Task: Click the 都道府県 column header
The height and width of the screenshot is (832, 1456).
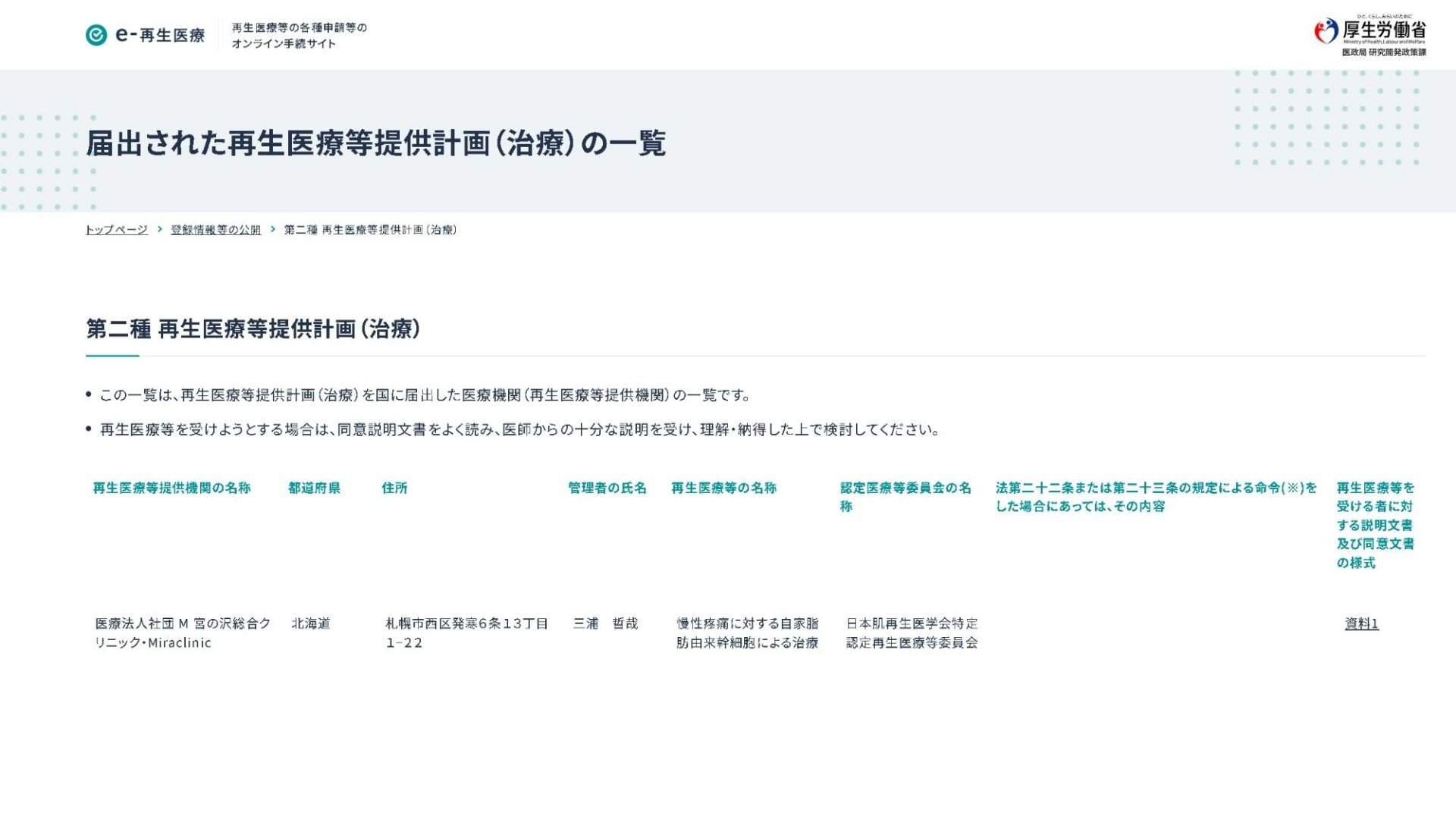Action: (x=314, y=488)
